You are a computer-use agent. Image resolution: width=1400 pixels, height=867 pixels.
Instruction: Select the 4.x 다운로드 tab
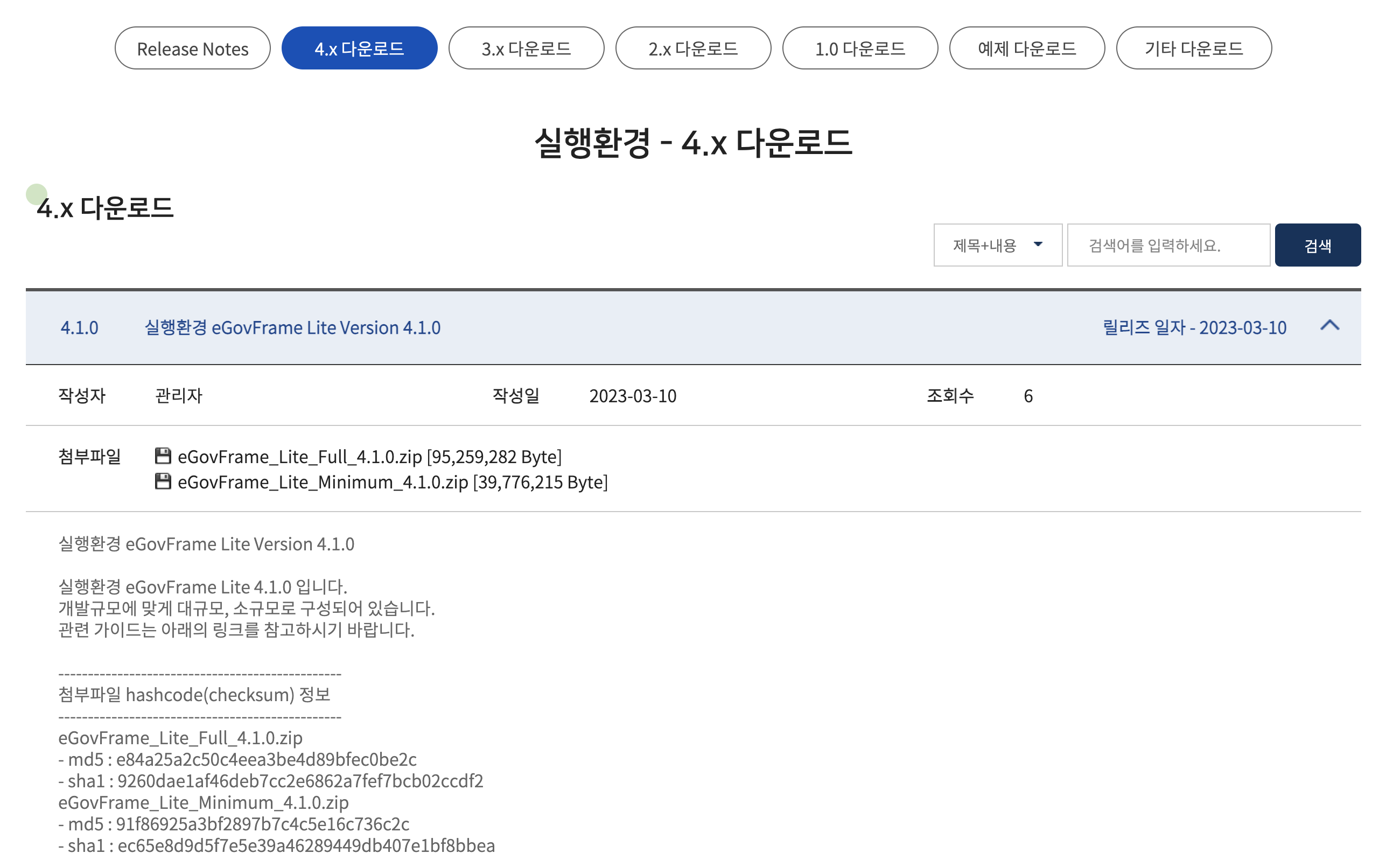coord(359,49)
